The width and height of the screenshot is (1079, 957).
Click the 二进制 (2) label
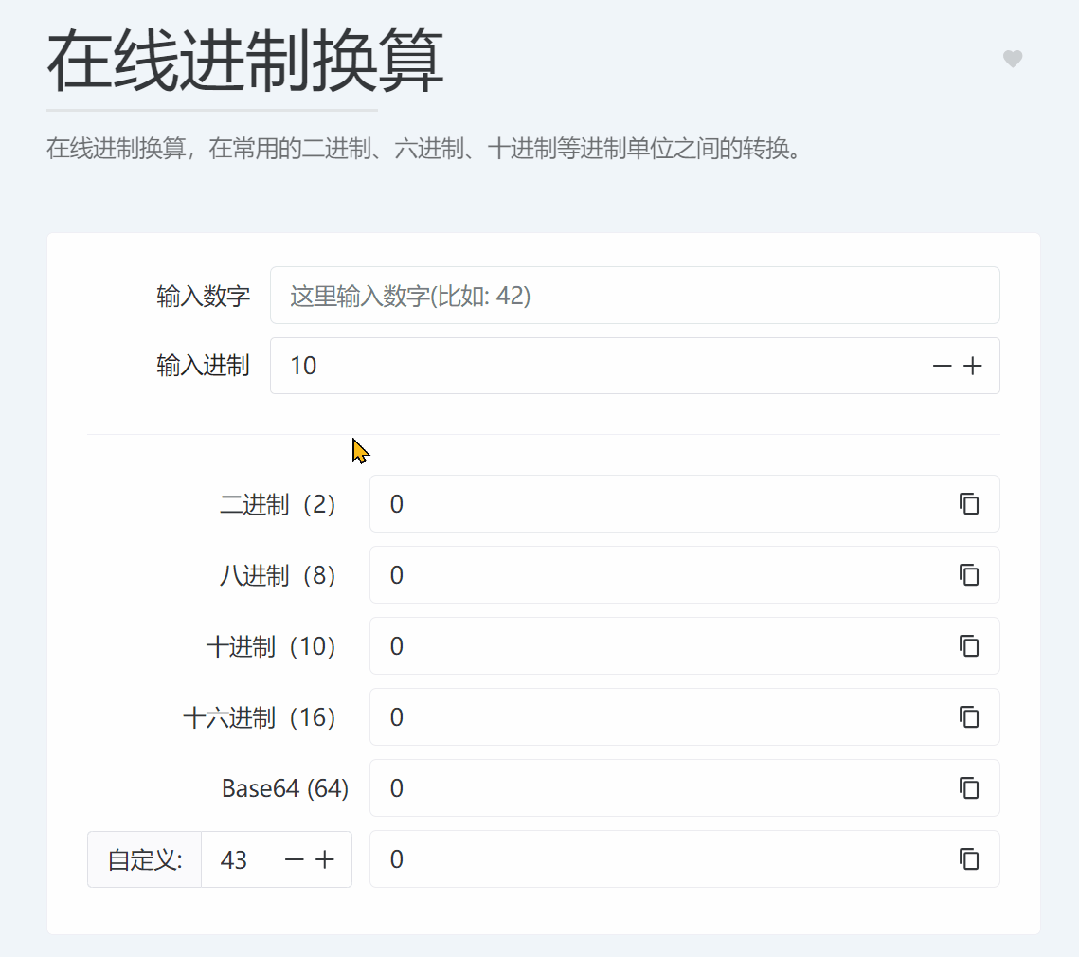coord(278,504)
